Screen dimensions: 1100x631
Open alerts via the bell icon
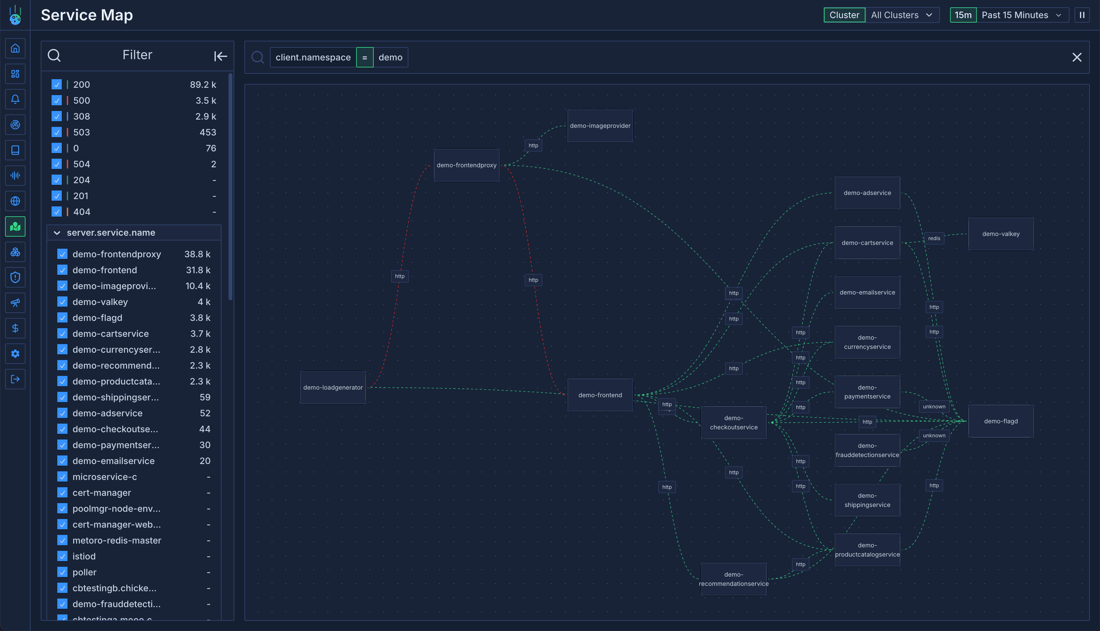15,99
